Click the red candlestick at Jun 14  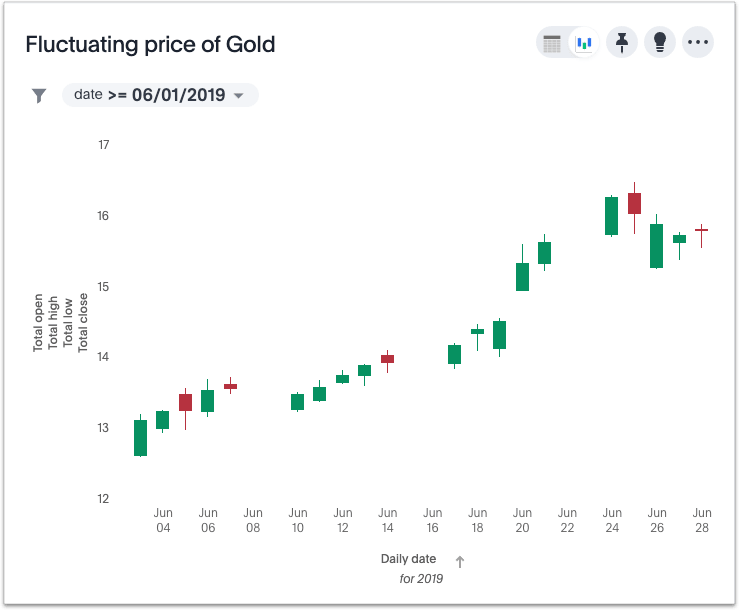[x=387, y=358]
